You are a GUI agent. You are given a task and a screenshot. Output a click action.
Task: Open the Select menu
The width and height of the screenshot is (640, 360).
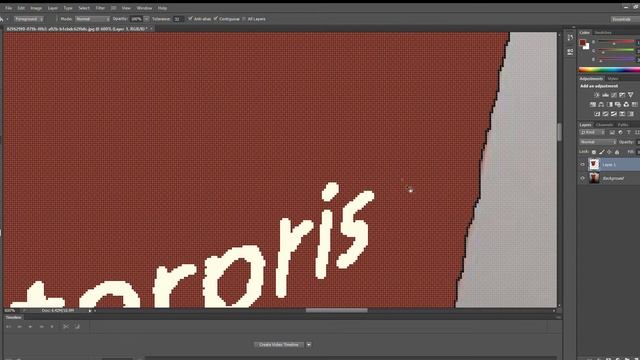pos(84,8)
